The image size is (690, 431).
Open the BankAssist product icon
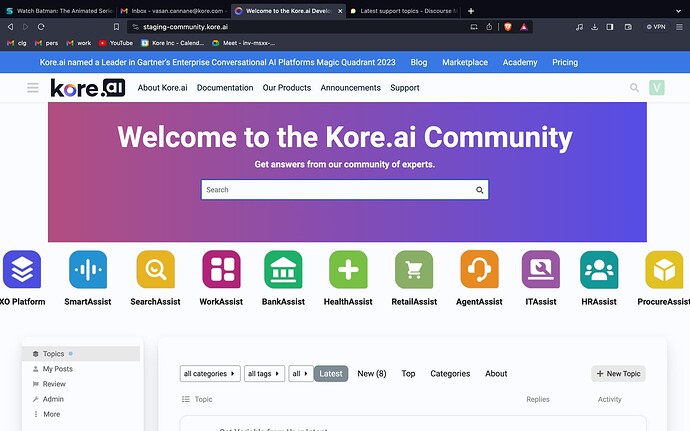click(283, 269)
